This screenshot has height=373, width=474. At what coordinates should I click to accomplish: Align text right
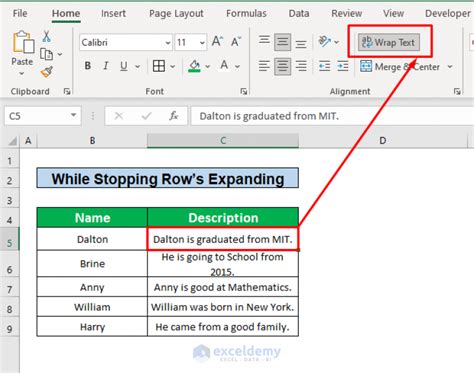[x=301, y=66]
